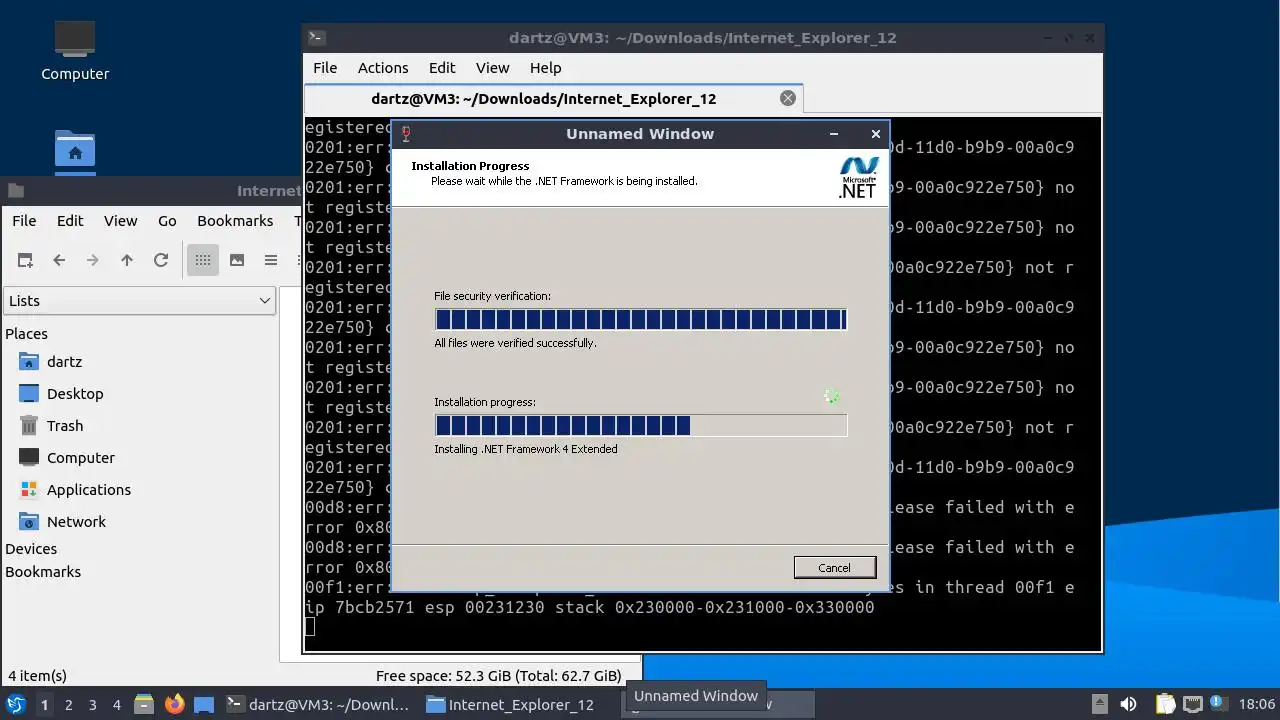Click the terminal icon in terminal title bar
This screenshot has width=1280, height=720.
pyautogui.click(x=316, y=38)
